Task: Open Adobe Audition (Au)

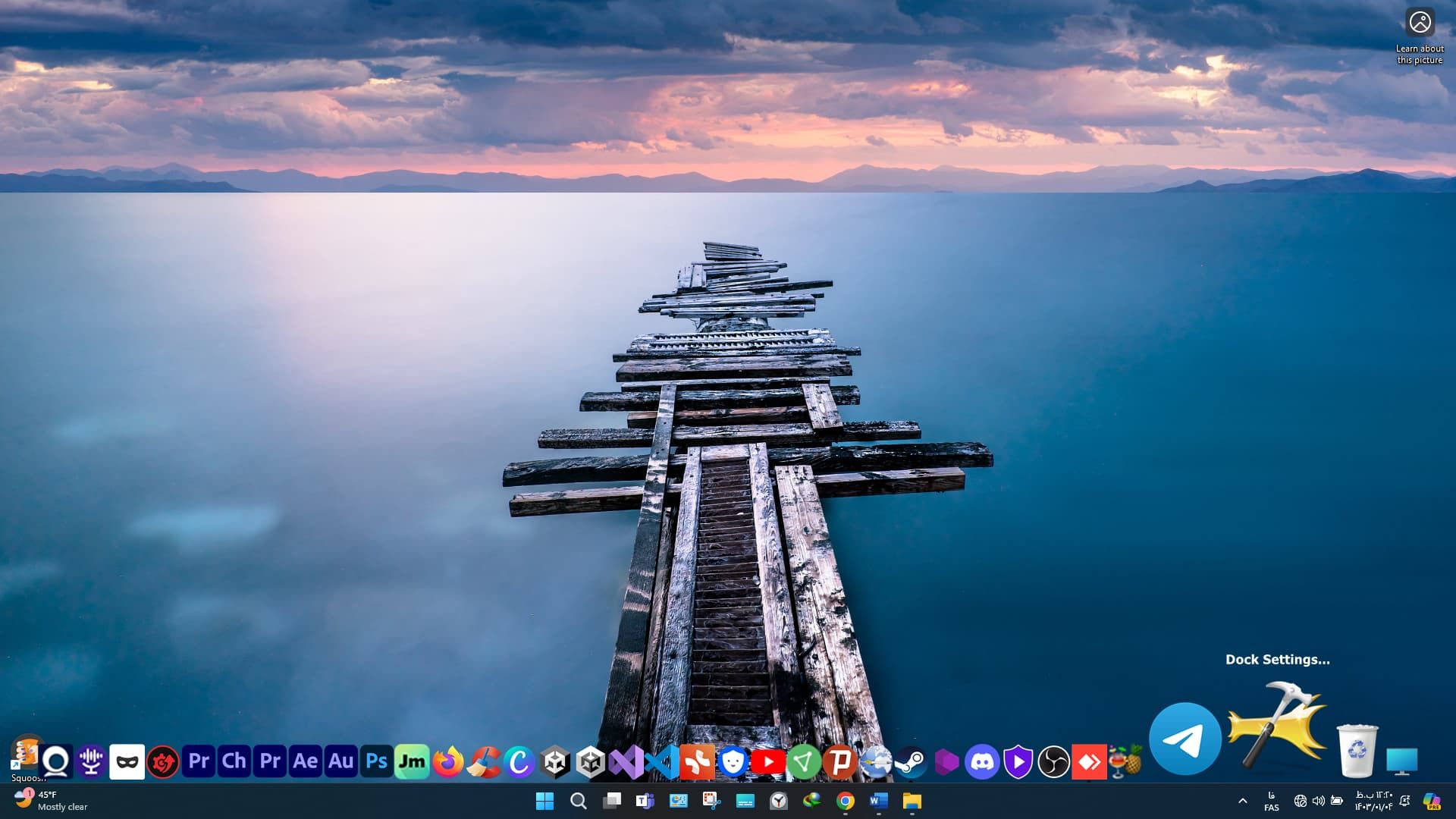Action: click(340, 761)
